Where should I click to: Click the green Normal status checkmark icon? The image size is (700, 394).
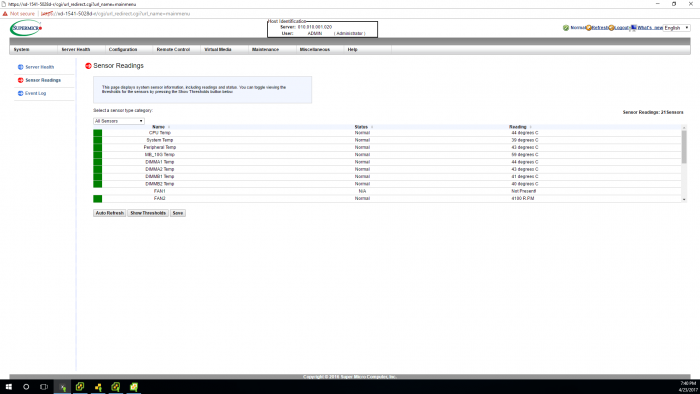(x=566, y=28)
